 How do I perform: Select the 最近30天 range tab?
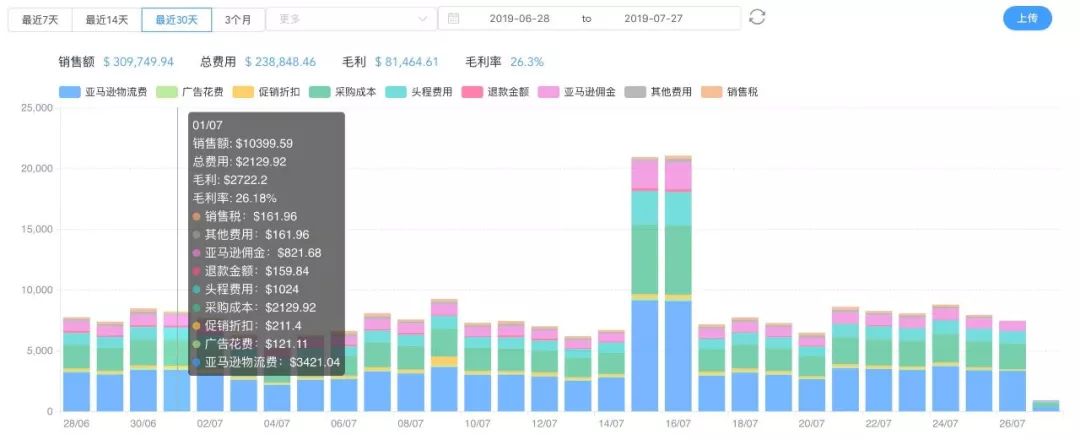point(177,19)
